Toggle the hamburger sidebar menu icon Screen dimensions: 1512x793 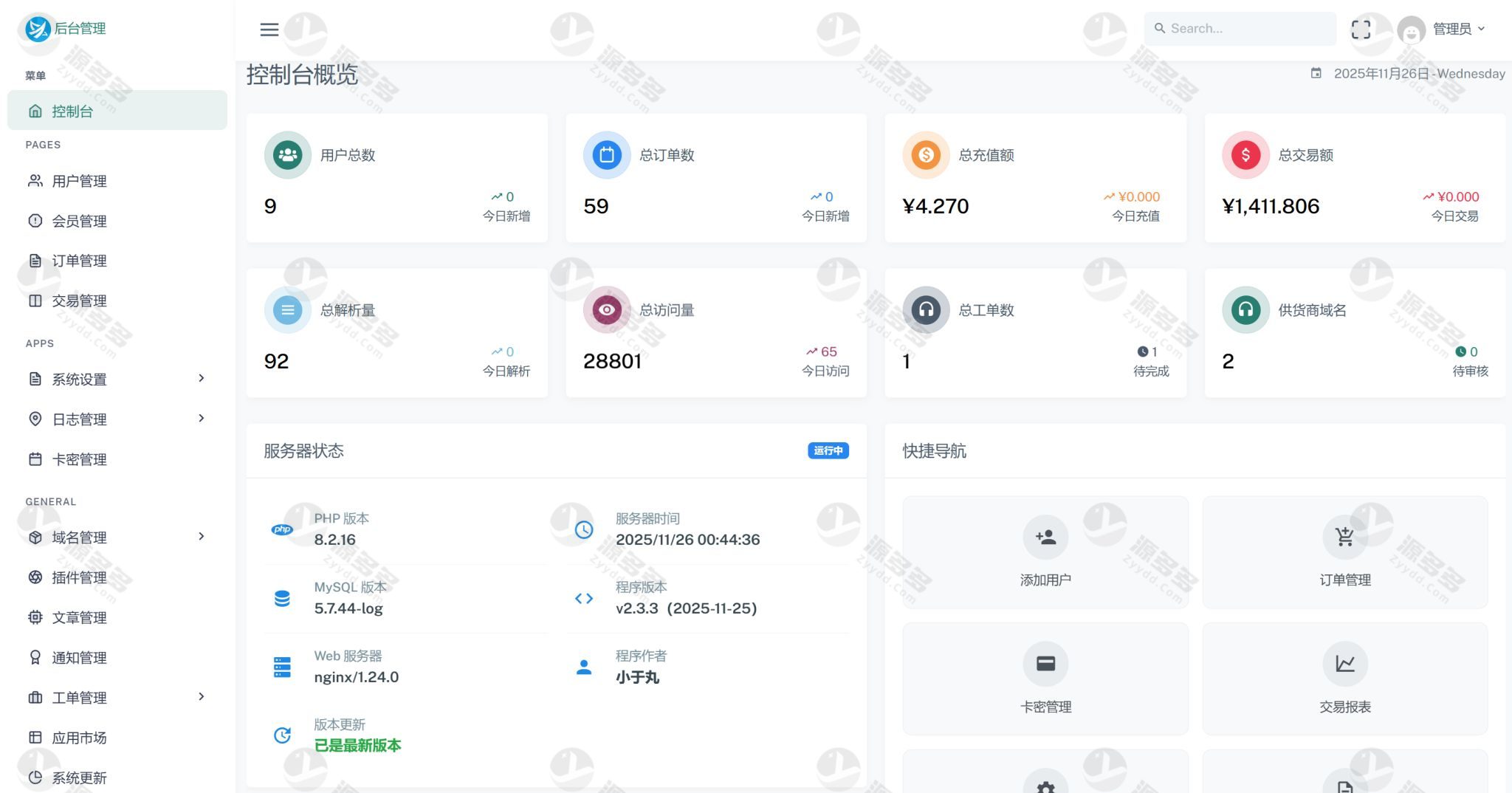pos(269,30)
